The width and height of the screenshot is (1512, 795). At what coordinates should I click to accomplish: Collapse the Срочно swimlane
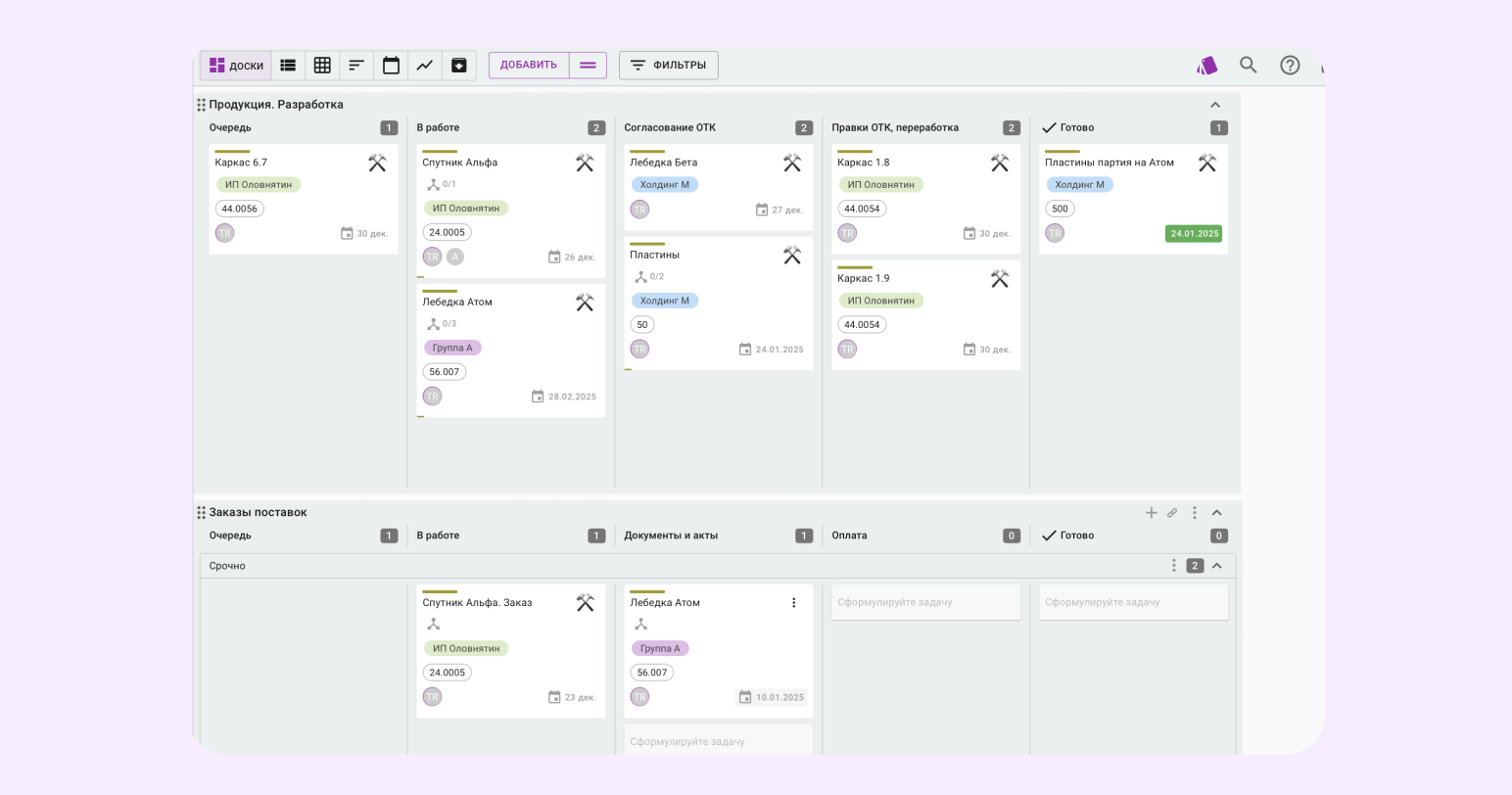(x=1217, y=566)
